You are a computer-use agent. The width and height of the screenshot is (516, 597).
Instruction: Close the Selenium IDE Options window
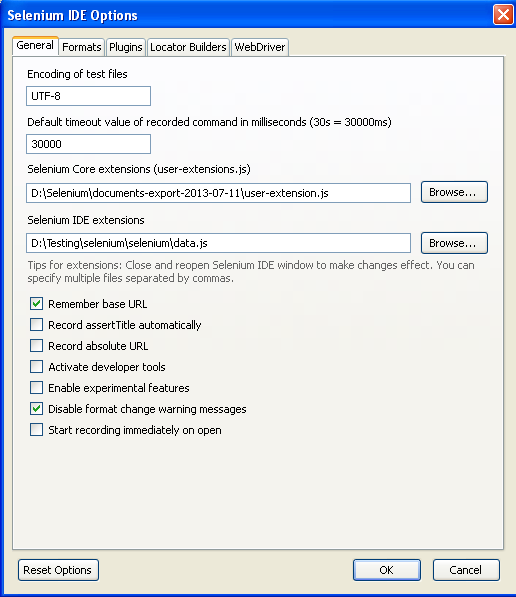click(503, 15)
